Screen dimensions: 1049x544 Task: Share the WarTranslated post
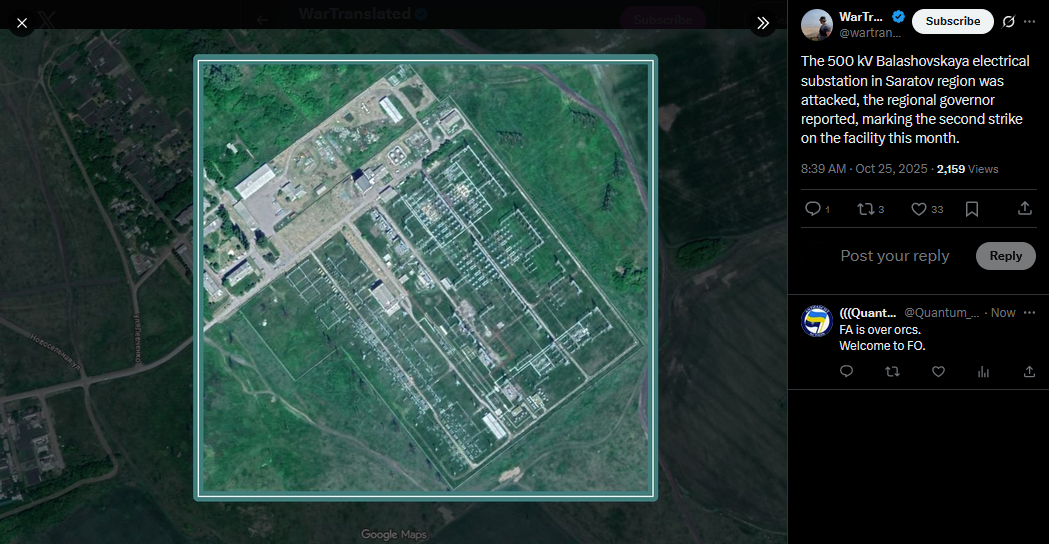click(1024, 209)
